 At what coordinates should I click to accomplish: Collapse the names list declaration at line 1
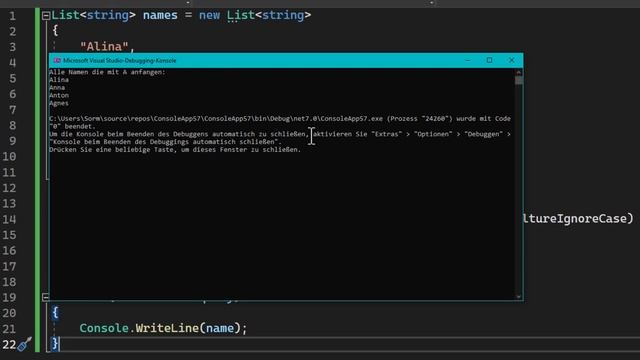46,16
